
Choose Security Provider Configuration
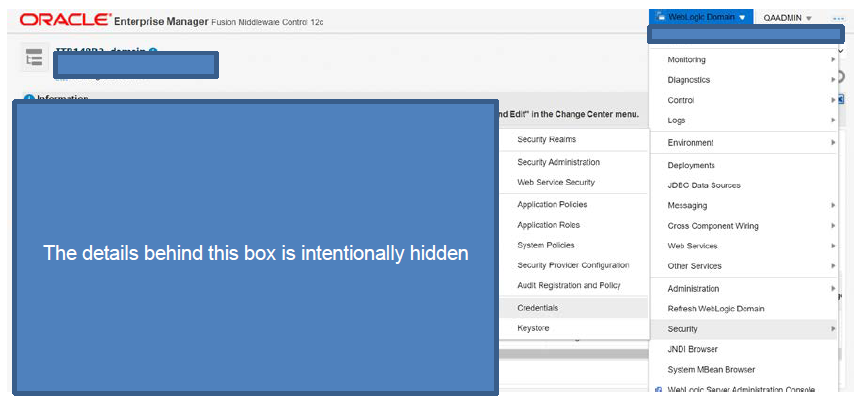point(574,265)
